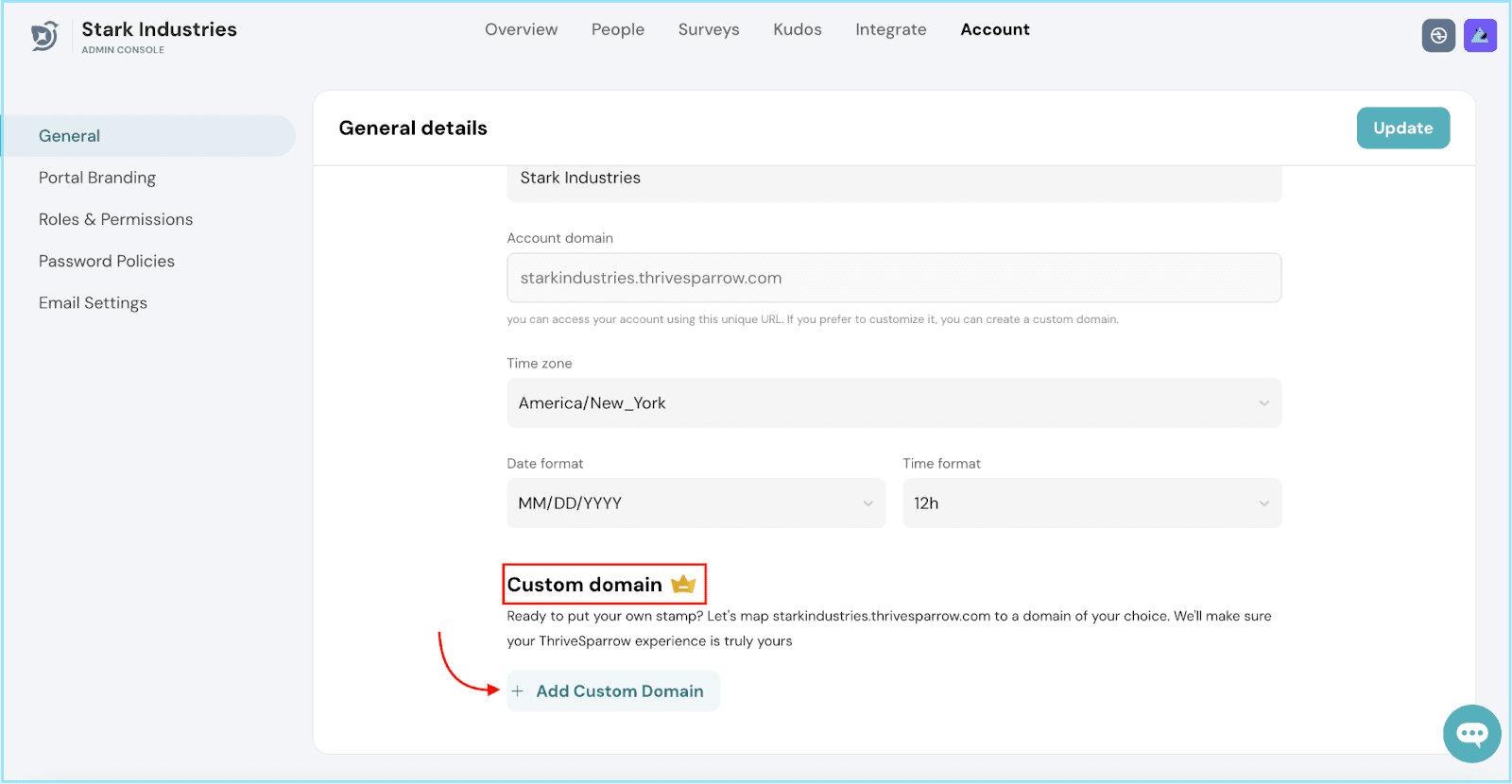The width and height of the screenshot is (1512, 784).
Task: Click the plus icon for custom domain
Action: pyautogui.click(x=518, y=691)
